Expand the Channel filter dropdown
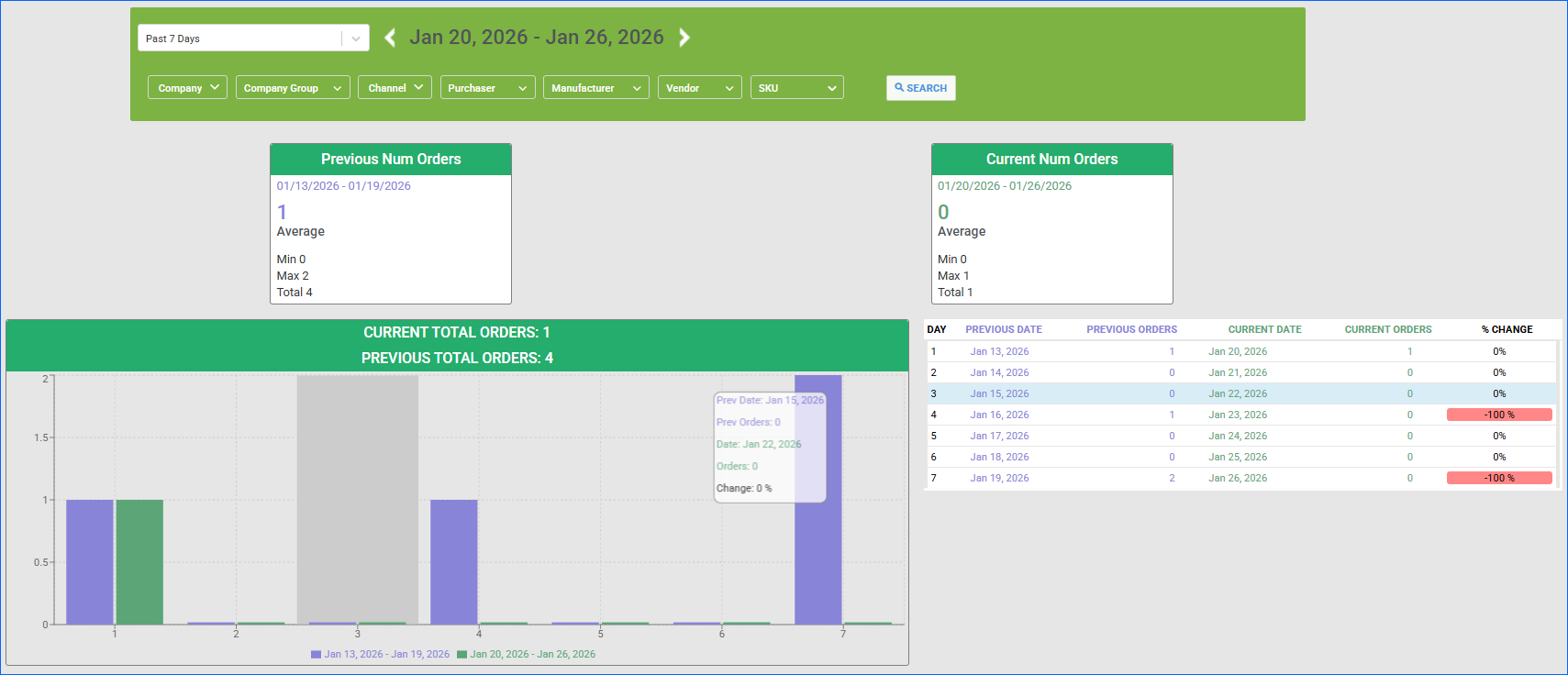Image resolution: width=1568 pixels, height=675 pixels. pyautogui.click(x=395, y=88)
